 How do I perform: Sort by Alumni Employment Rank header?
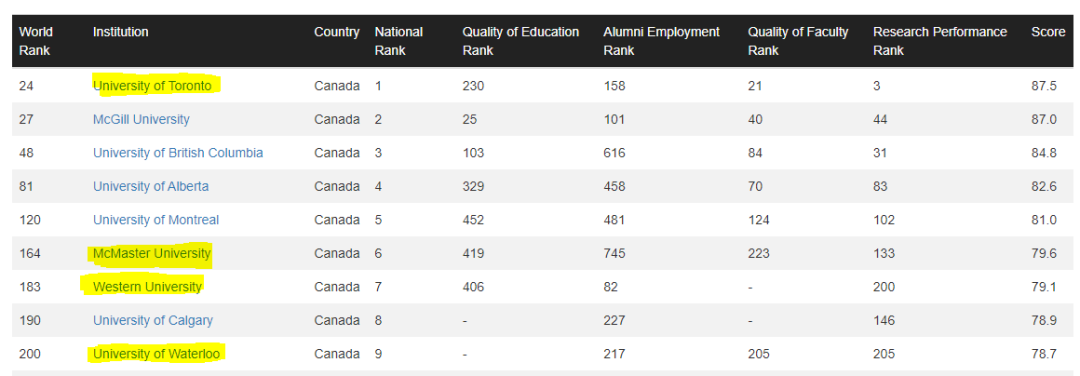click(x=661, y=41)
